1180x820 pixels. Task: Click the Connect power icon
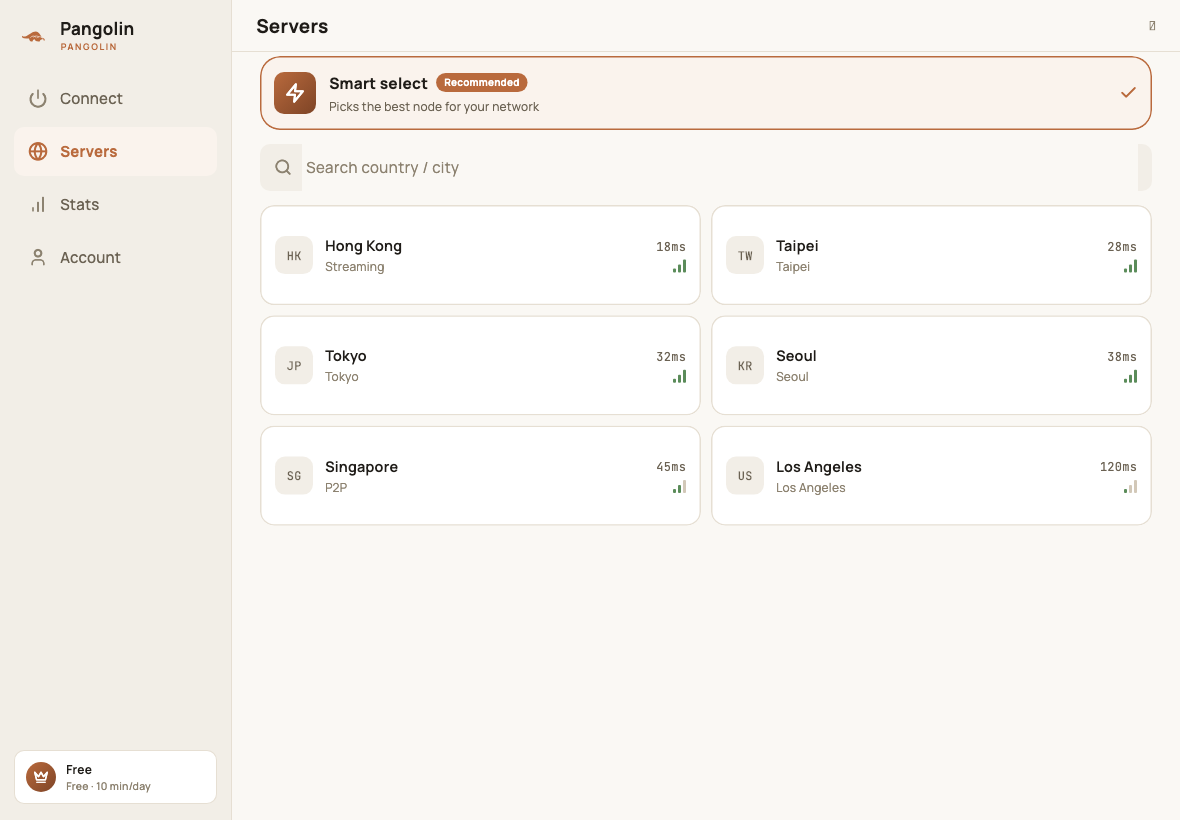tap(38, 99)
